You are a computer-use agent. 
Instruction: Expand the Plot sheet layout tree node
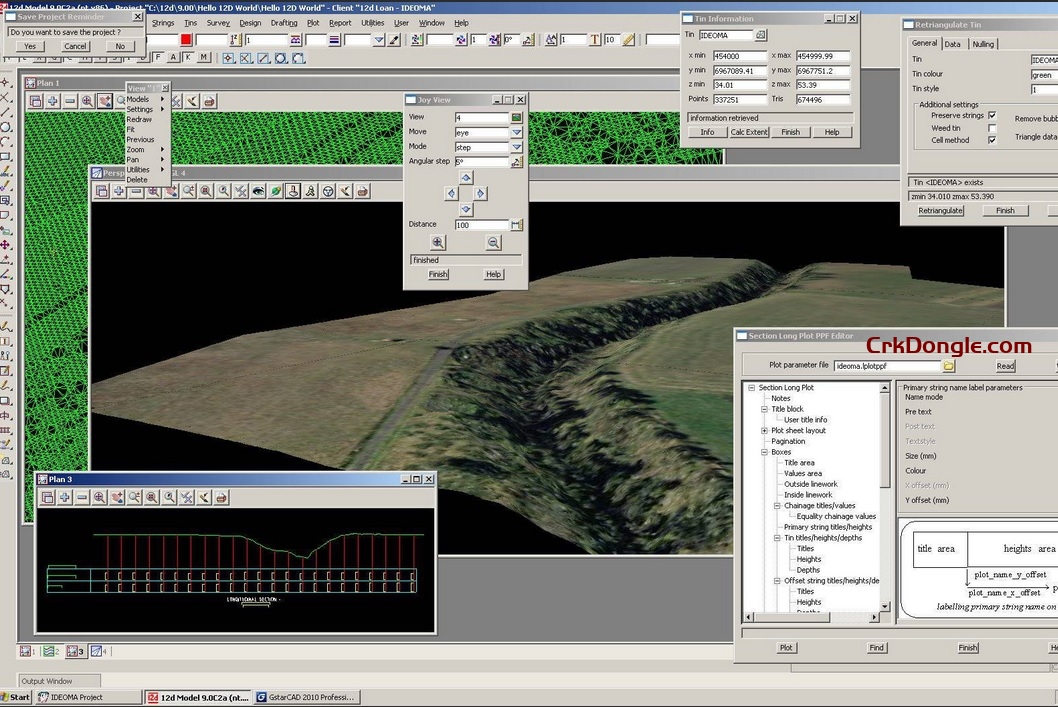click(764, 431)
